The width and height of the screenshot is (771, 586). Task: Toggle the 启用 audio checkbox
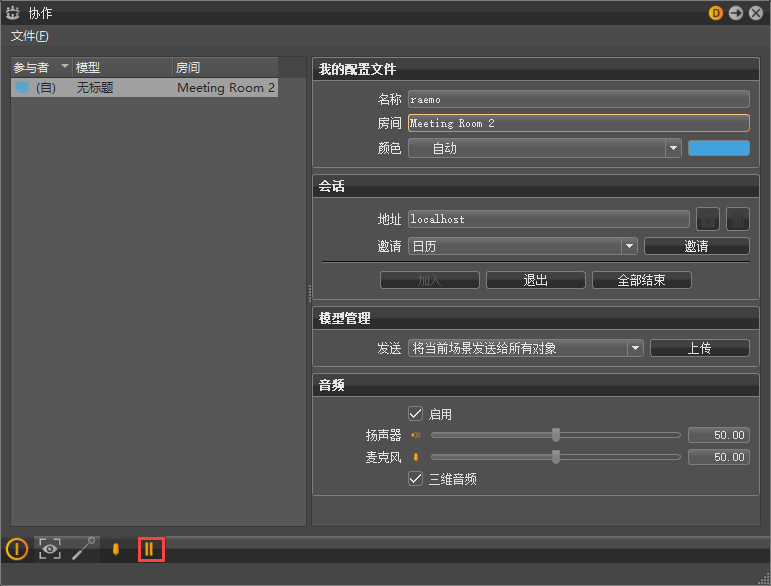415,413
